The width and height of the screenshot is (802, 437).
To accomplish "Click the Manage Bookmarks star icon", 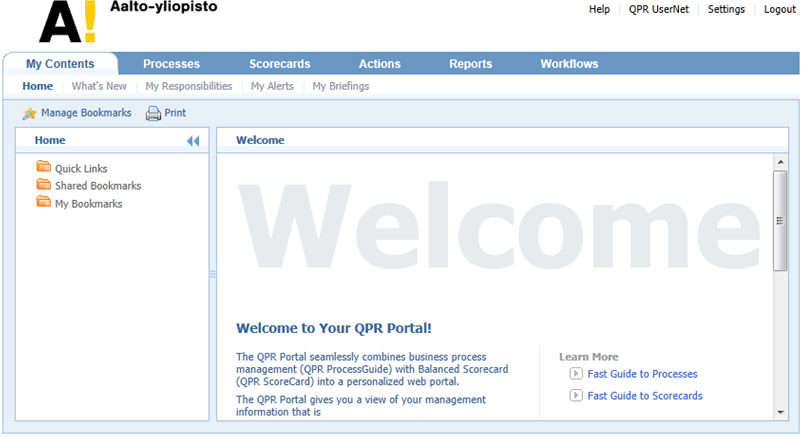I will pos(29,114).
